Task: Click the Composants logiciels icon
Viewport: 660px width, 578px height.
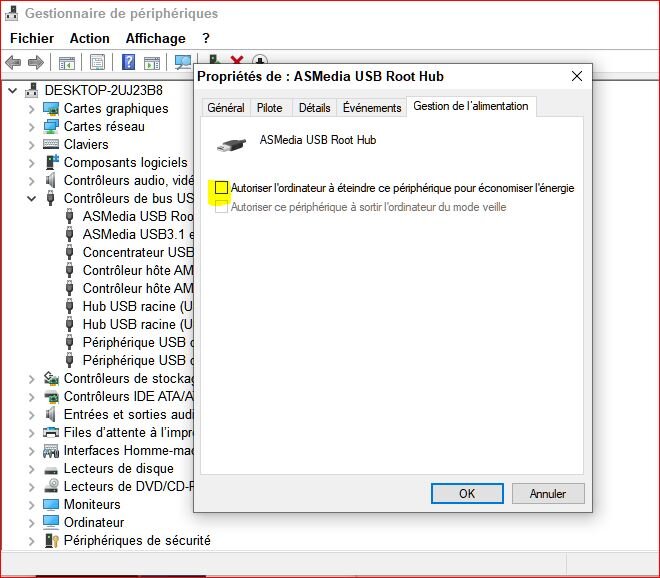Action: (x=52, y=162)
